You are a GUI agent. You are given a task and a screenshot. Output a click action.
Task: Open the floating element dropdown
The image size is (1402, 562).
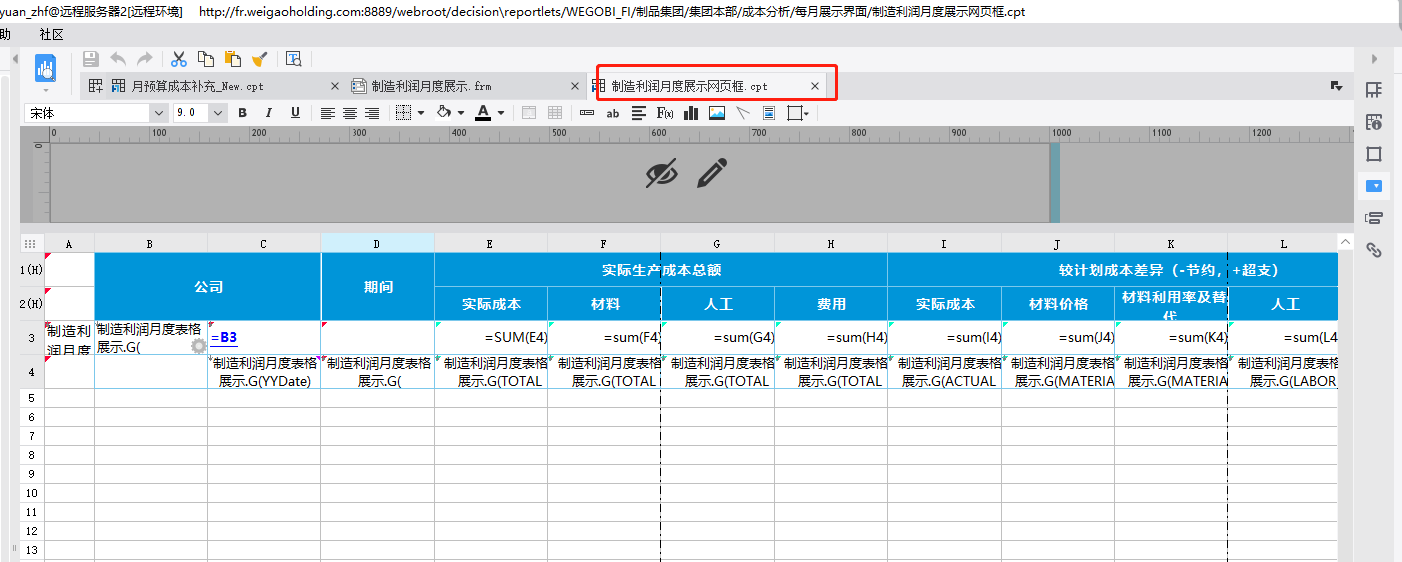799,113
